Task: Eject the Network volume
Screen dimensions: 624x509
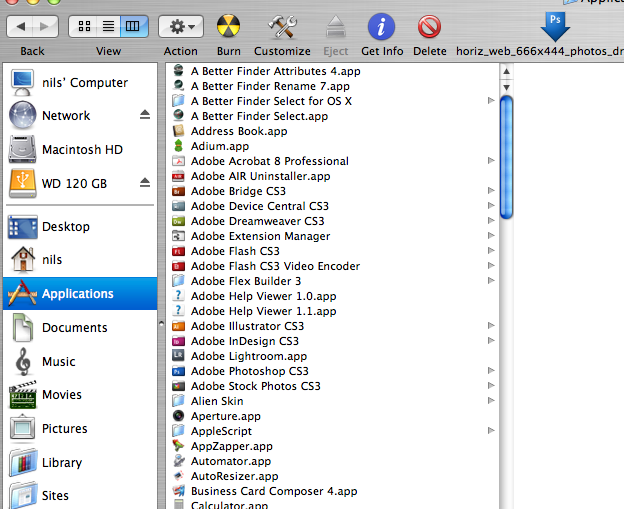Action: tap(145, 115)
